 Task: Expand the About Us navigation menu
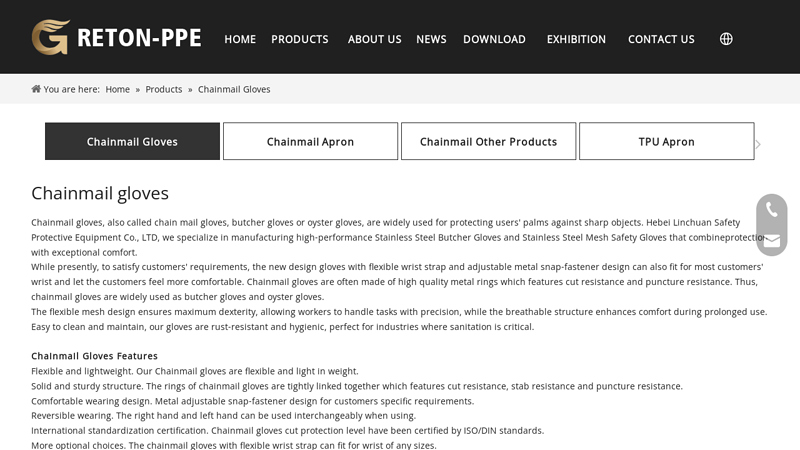tap(374, 39)
